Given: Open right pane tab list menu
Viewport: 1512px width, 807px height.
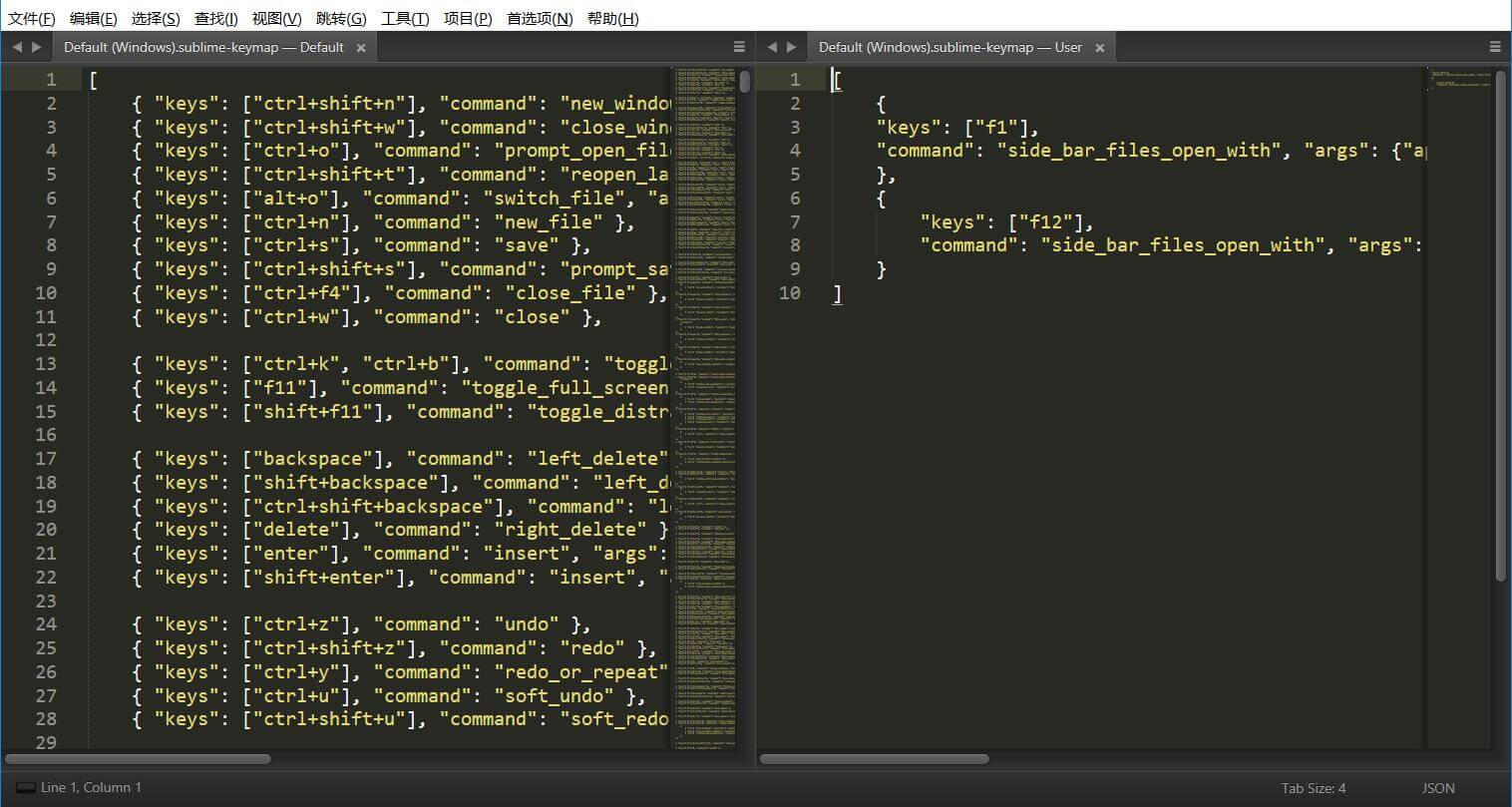Looking at the screenshot, I should tap(1495, 47).
